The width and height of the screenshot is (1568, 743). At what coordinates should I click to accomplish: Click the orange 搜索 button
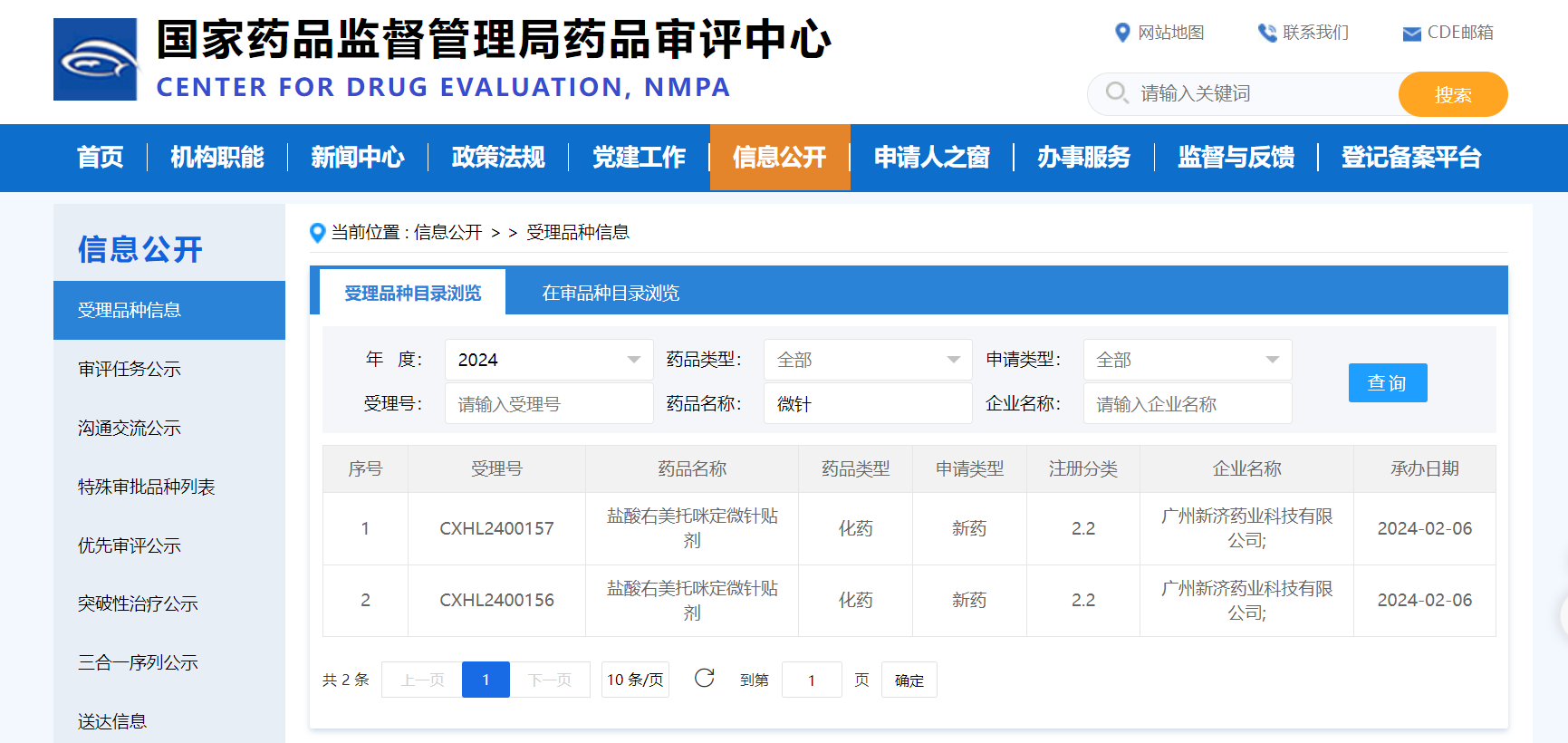click(x=1453, y=94)
